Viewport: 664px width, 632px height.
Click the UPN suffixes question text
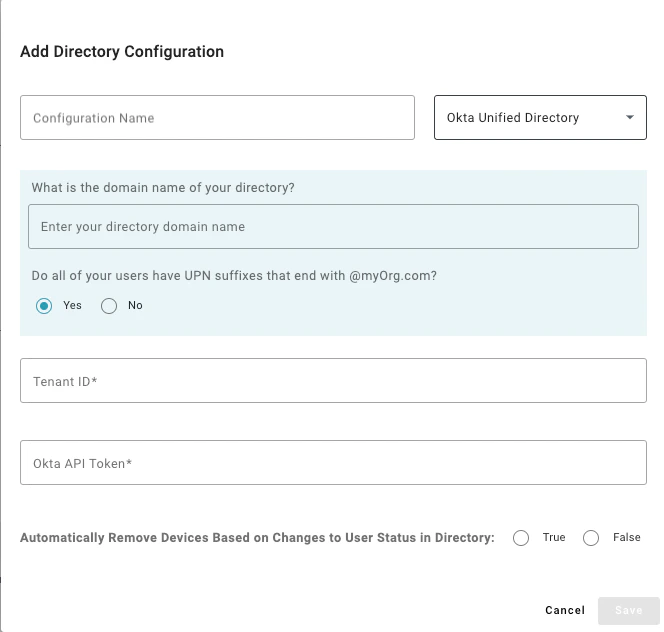[x=234, y=275]
